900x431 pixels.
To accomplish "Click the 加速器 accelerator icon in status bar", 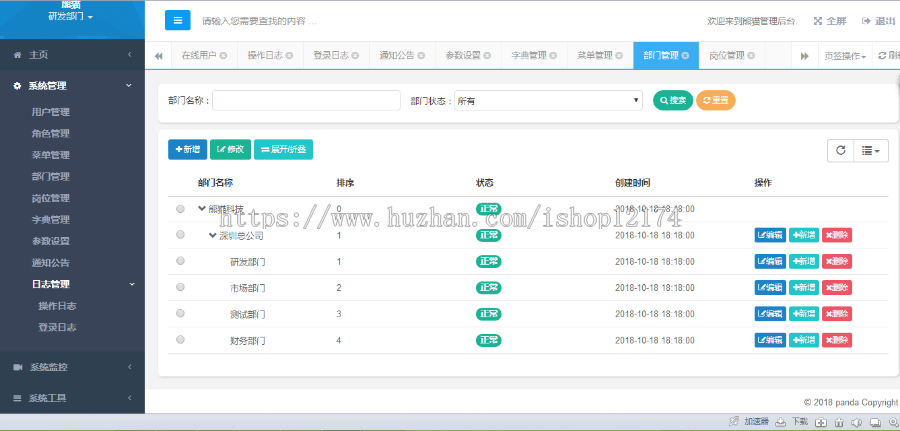I will click(733, 422).
